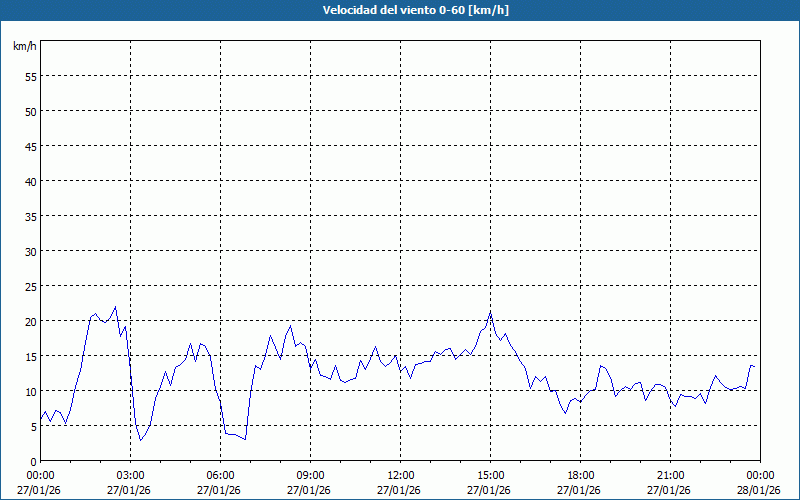The image size is (800, 500).
Task: Click the 10 tick label on the y-axis
Action: (x=30, y=391)
